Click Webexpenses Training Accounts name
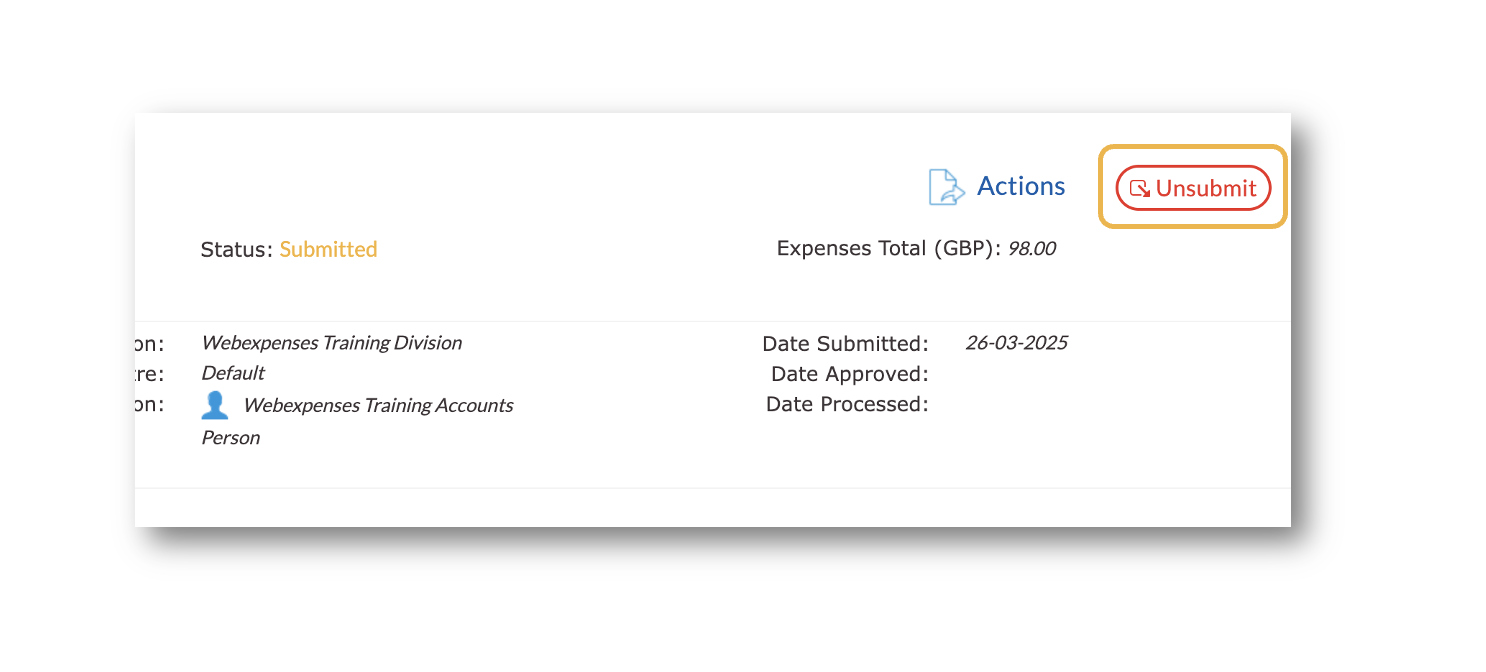 [378, 405]
